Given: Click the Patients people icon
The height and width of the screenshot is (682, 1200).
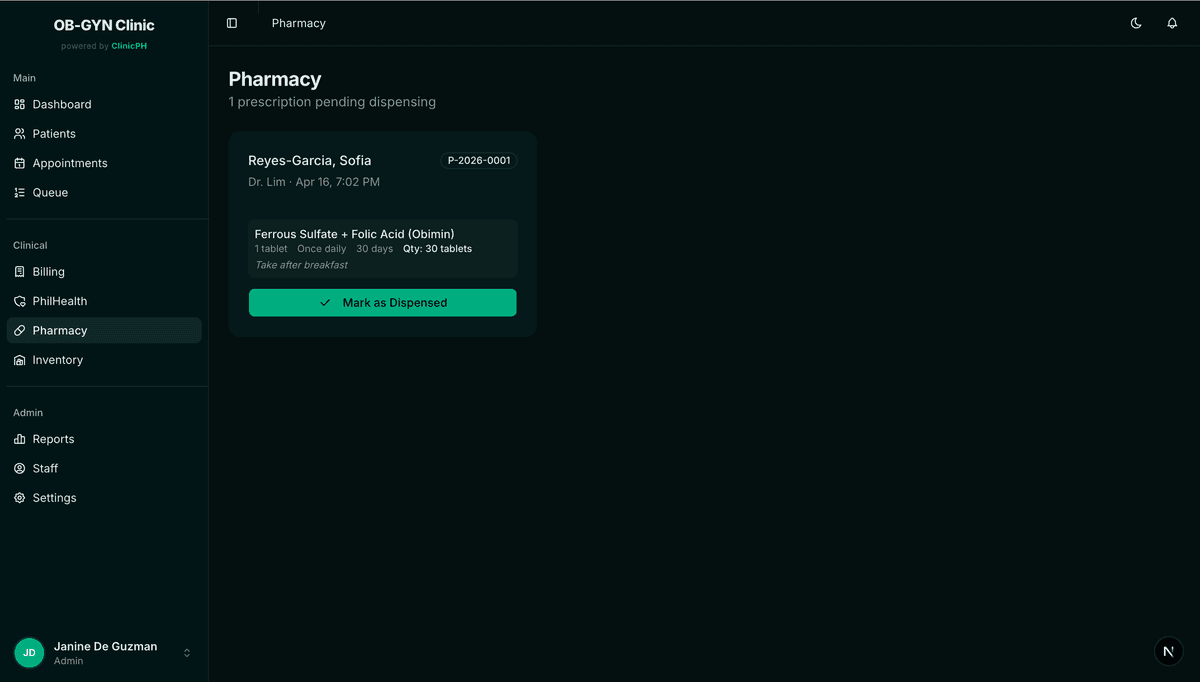Looking at the screenshot, I should tap(20, 134).
